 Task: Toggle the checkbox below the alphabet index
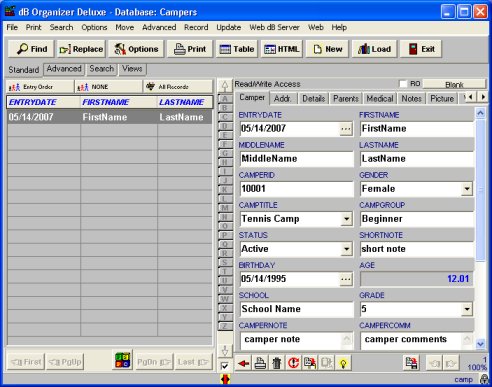click(x=225, y=366)
